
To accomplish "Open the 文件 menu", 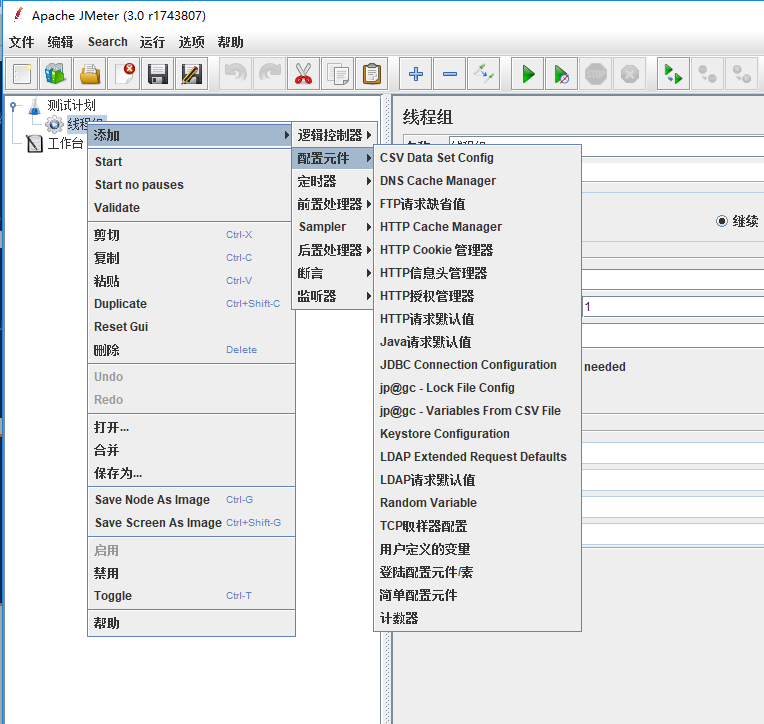I will tap(21, 42).
